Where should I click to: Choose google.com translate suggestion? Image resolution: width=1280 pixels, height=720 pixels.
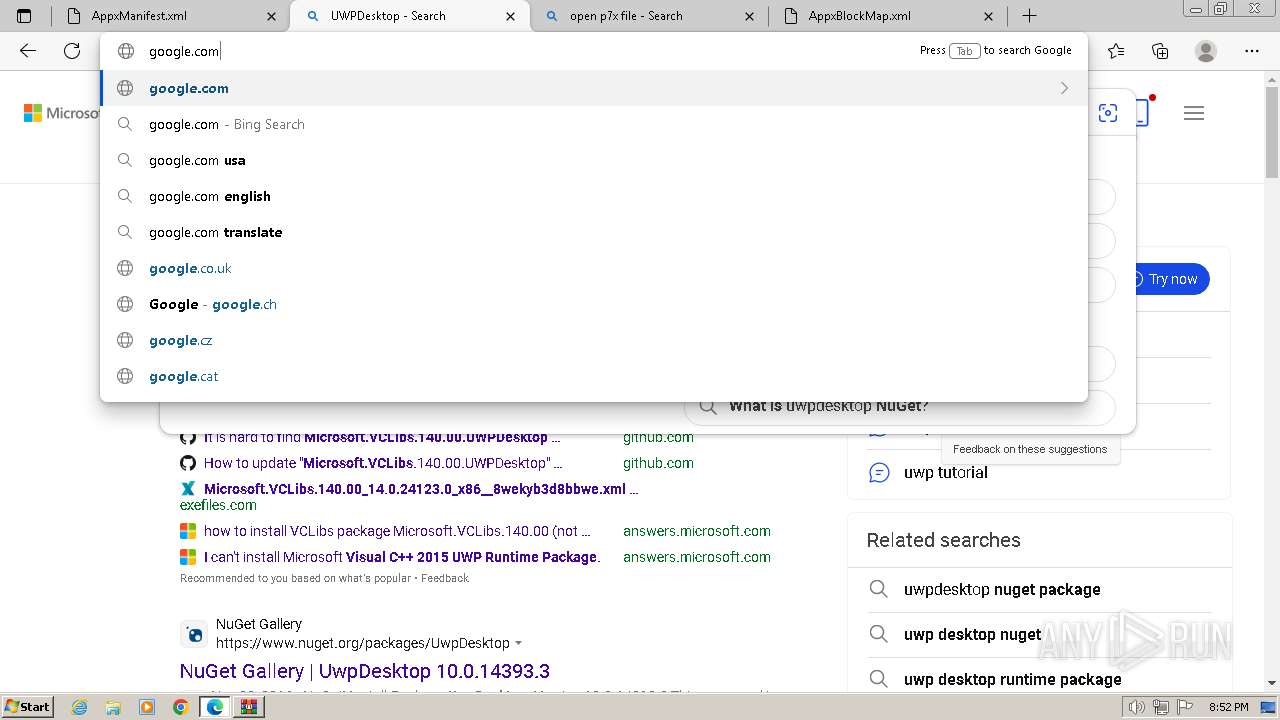594,232
